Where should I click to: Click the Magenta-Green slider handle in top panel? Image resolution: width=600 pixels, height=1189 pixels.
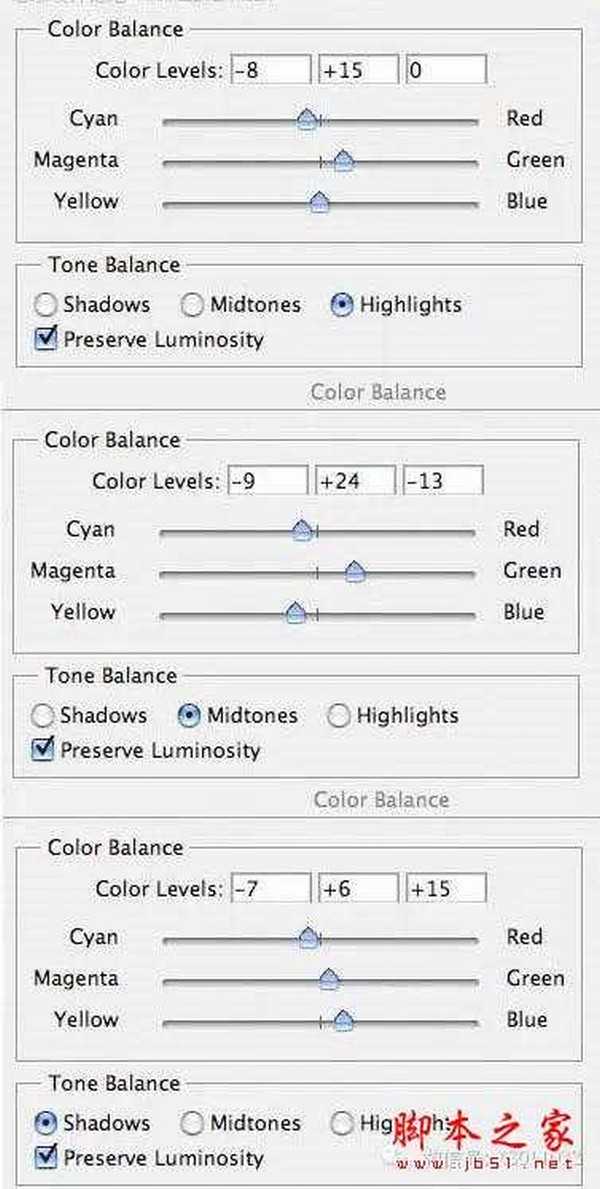tap(343, 161)
